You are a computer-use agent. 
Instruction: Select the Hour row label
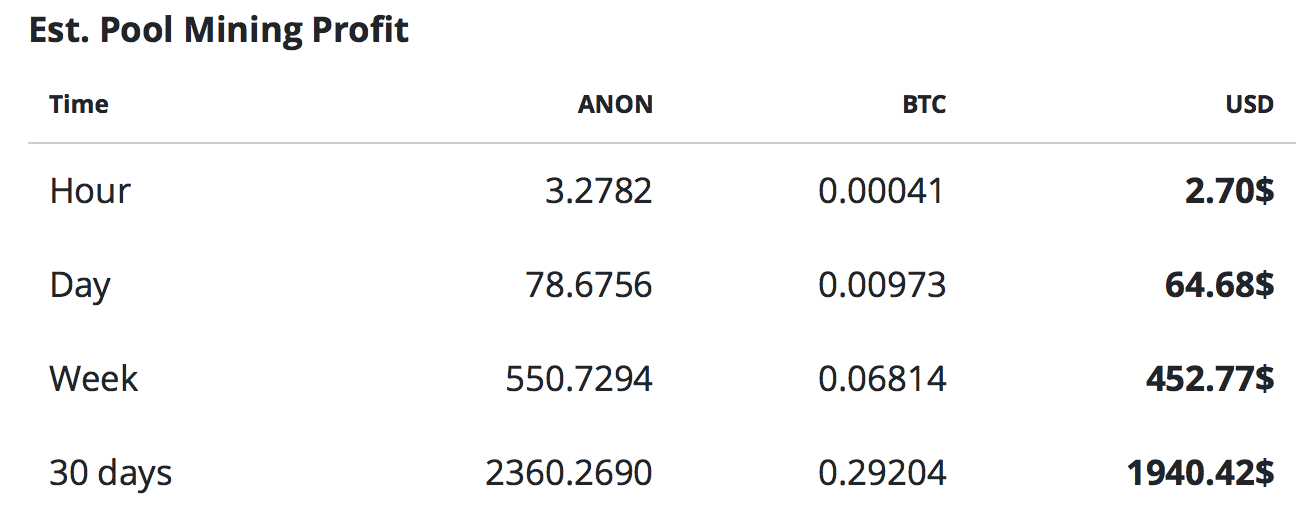(x=90, y=190)
